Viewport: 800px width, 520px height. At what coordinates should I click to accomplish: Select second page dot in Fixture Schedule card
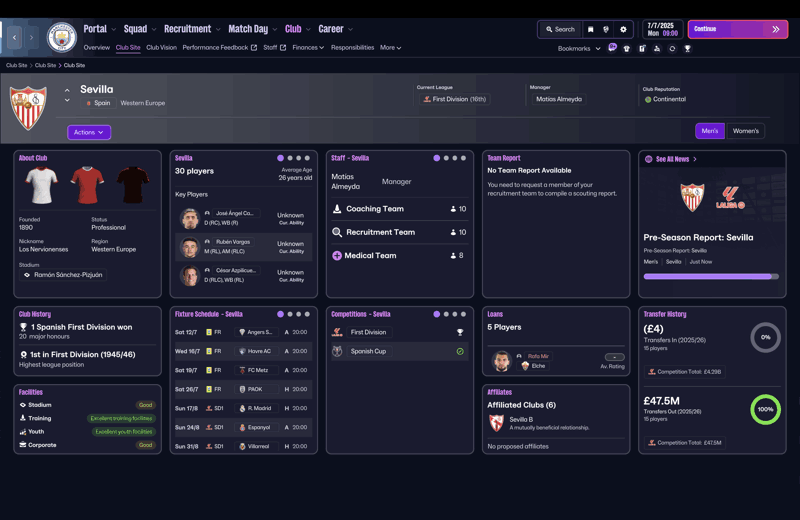[x=290, y=314]
